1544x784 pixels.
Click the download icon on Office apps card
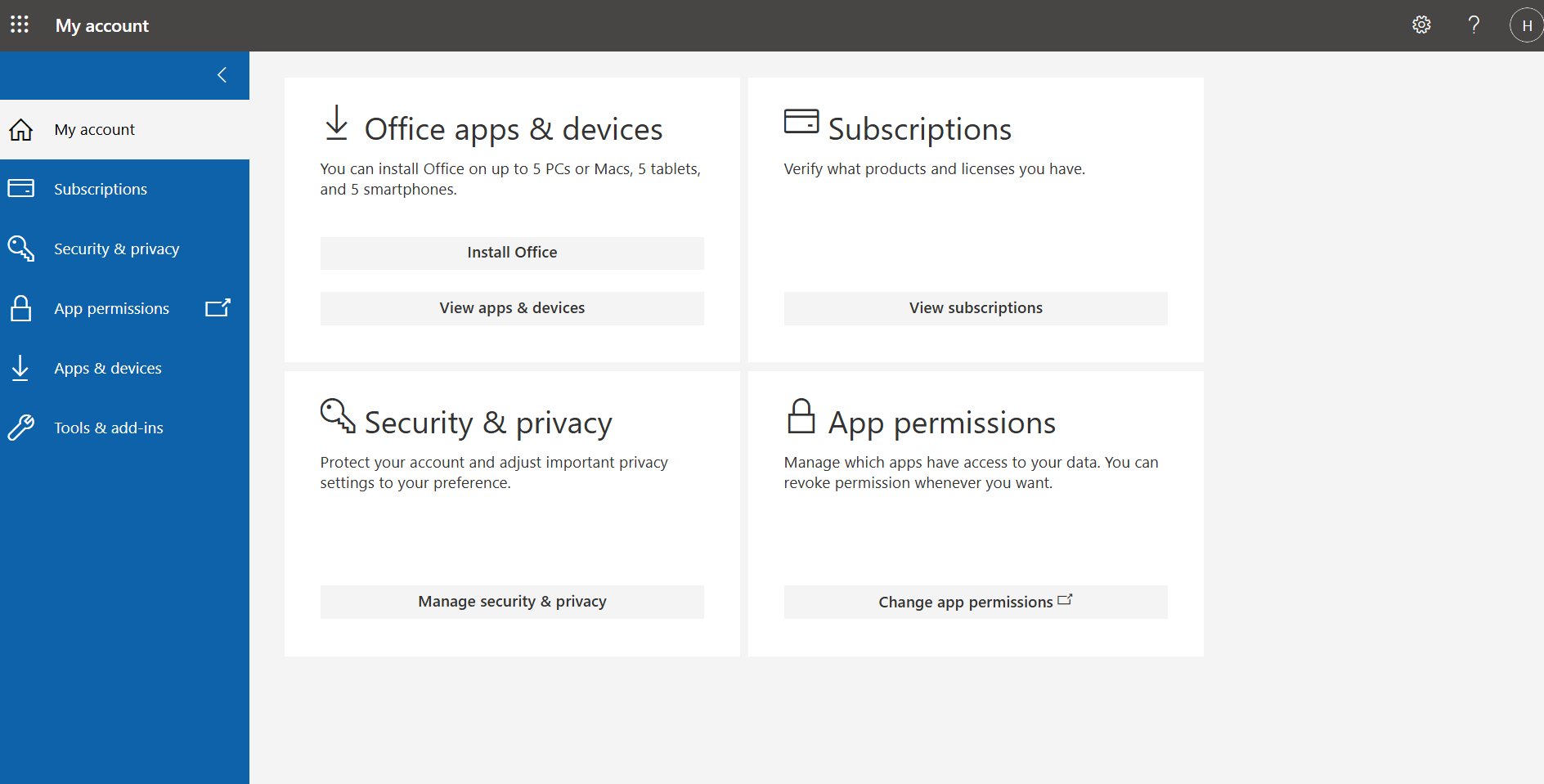pyautogui.click(x=336, y=123)
